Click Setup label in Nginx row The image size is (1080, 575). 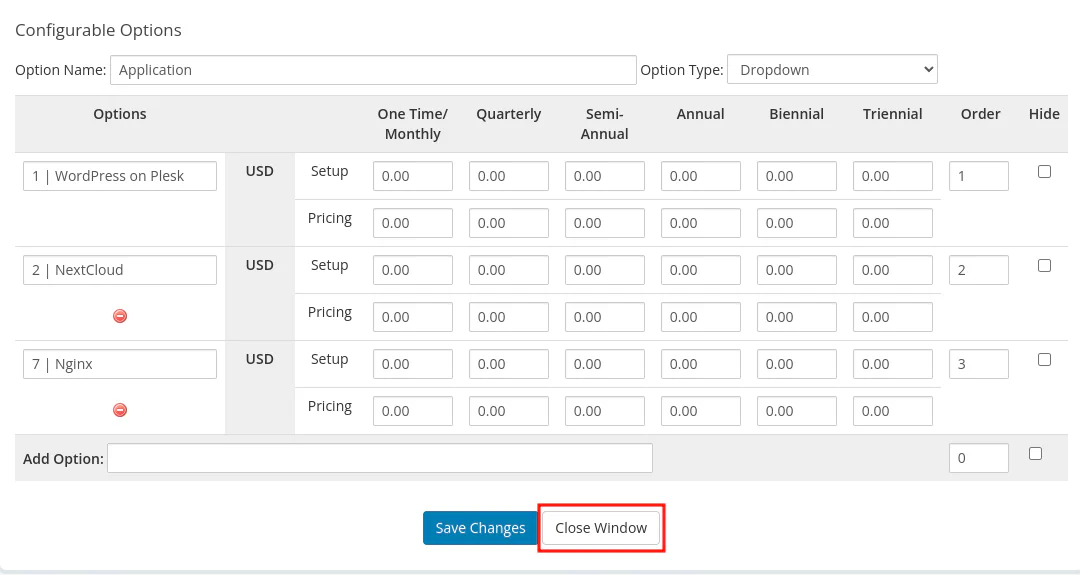coord(329,359)
